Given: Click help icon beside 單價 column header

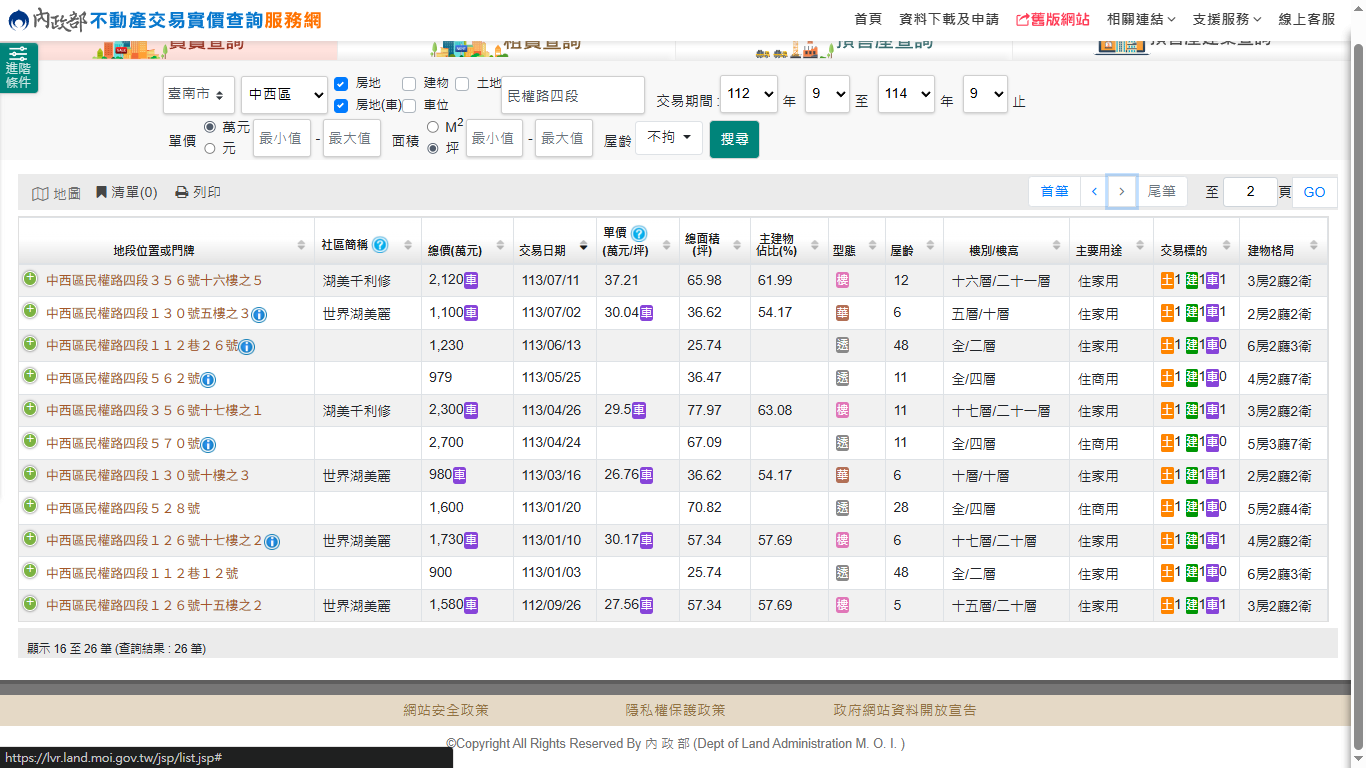Looking at the screenshot, I should click(639, 233).
